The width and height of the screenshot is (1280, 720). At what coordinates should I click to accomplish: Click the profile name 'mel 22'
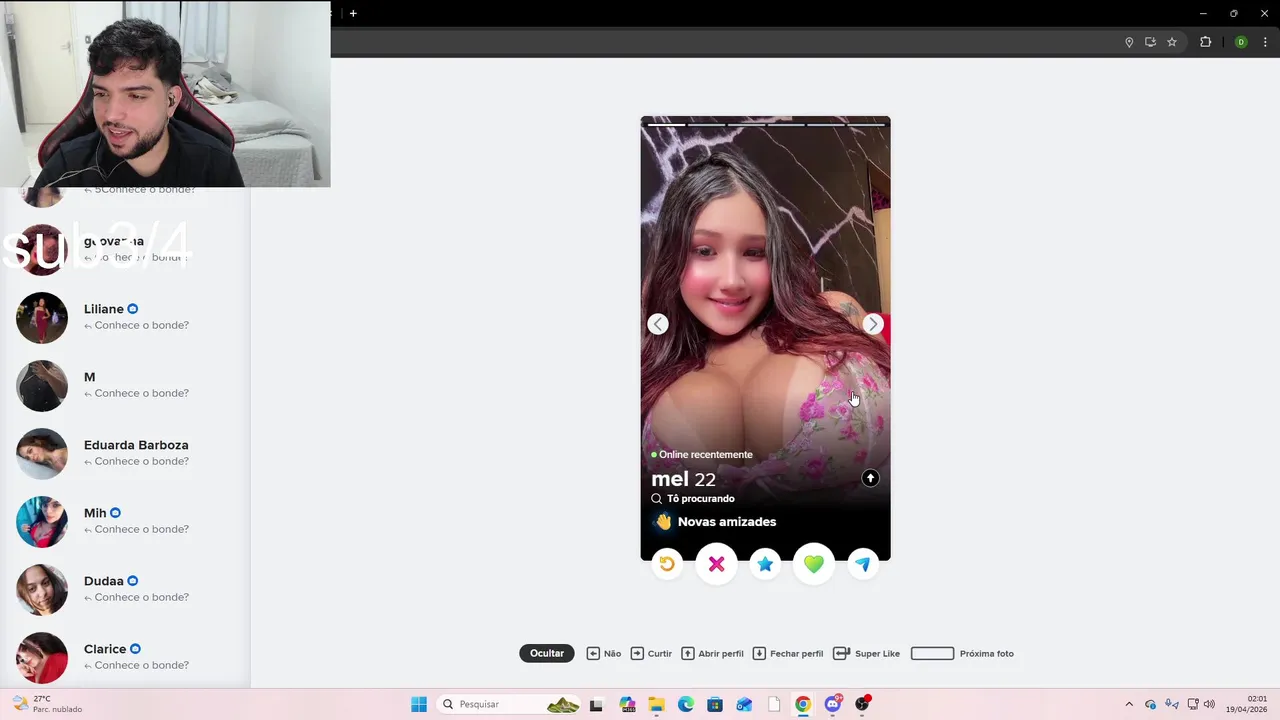(x=683, y=479)
